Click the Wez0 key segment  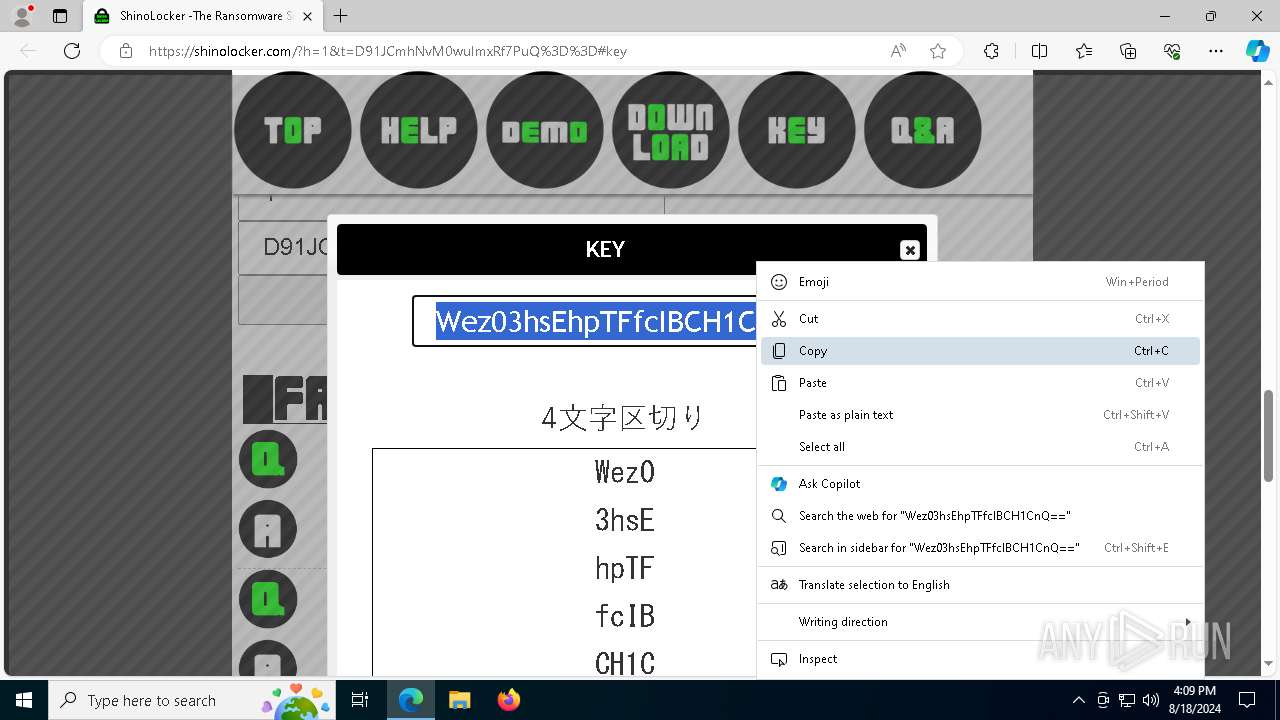tap(625, 472)
